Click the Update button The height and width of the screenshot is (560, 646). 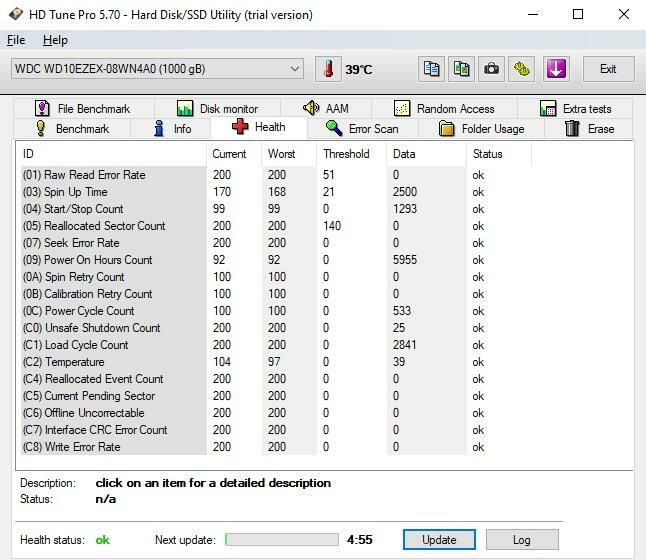click(439, 539)
